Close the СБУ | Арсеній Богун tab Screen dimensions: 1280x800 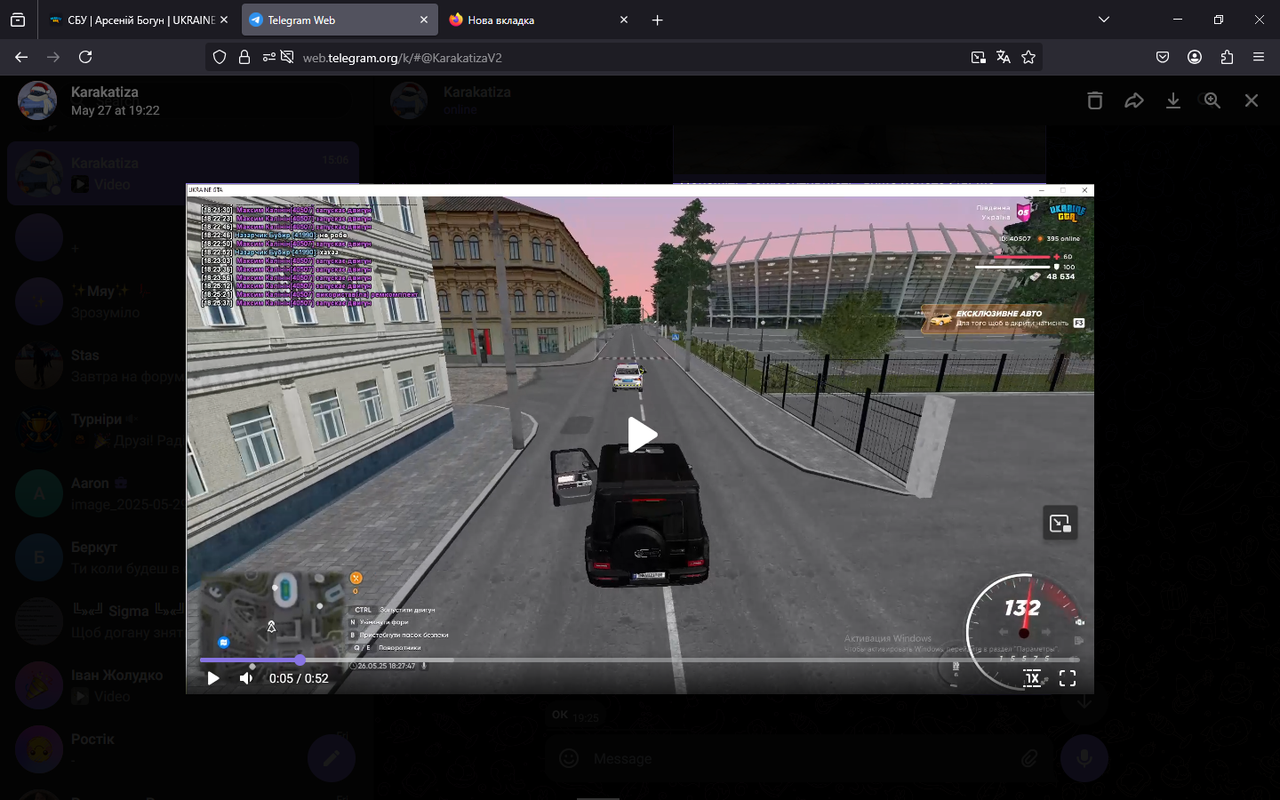coord(224,20)
